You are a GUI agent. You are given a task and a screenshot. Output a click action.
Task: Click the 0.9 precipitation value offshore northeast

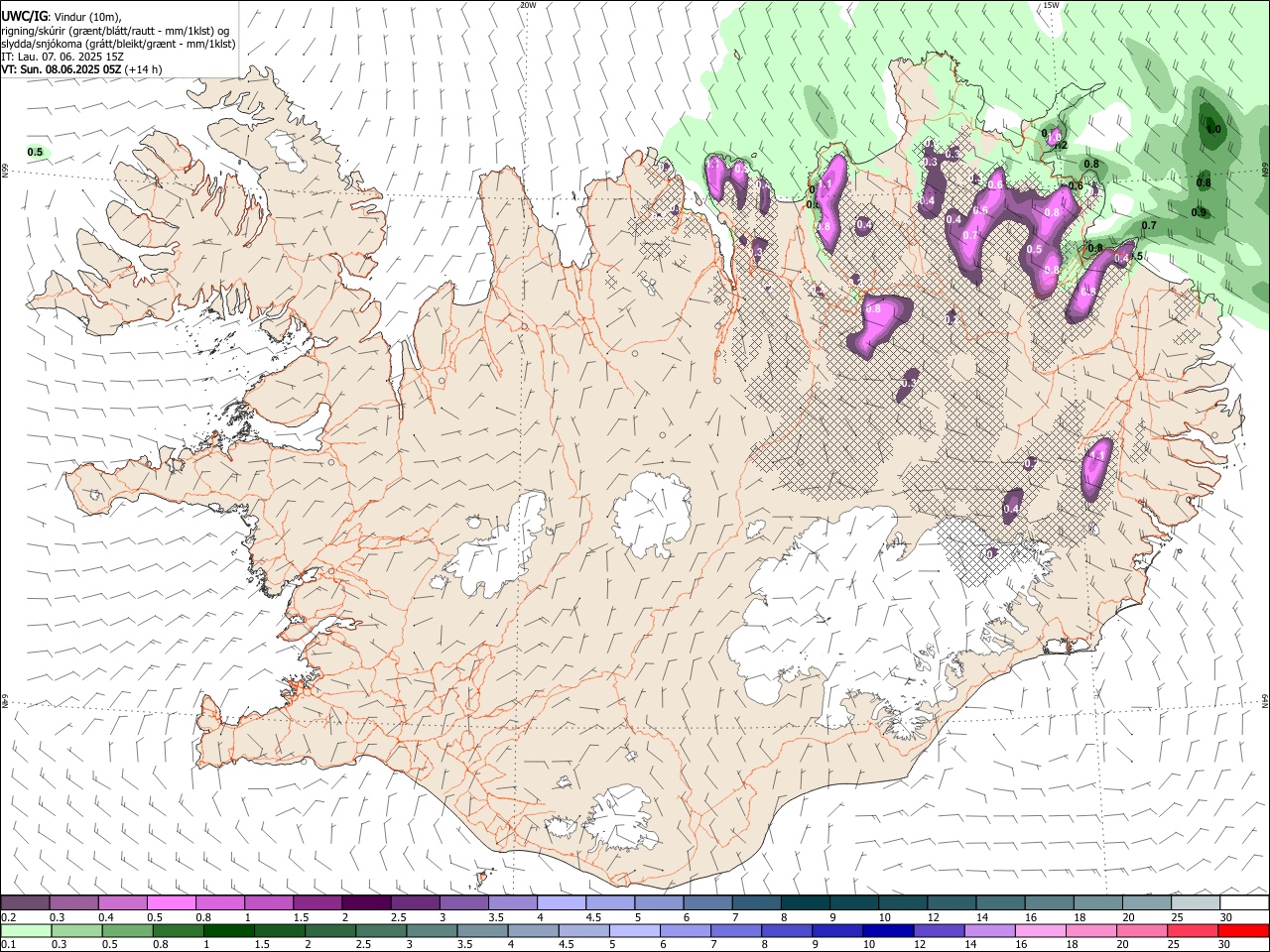tap(1199, 212)
